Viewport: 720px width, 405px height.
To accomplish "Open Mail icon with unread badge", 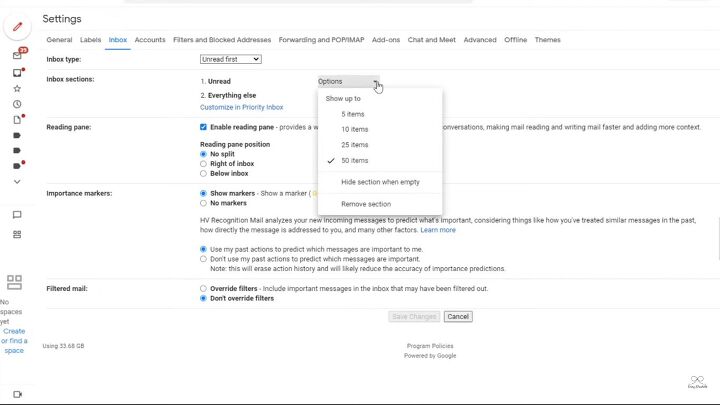I will click(18, 55).
